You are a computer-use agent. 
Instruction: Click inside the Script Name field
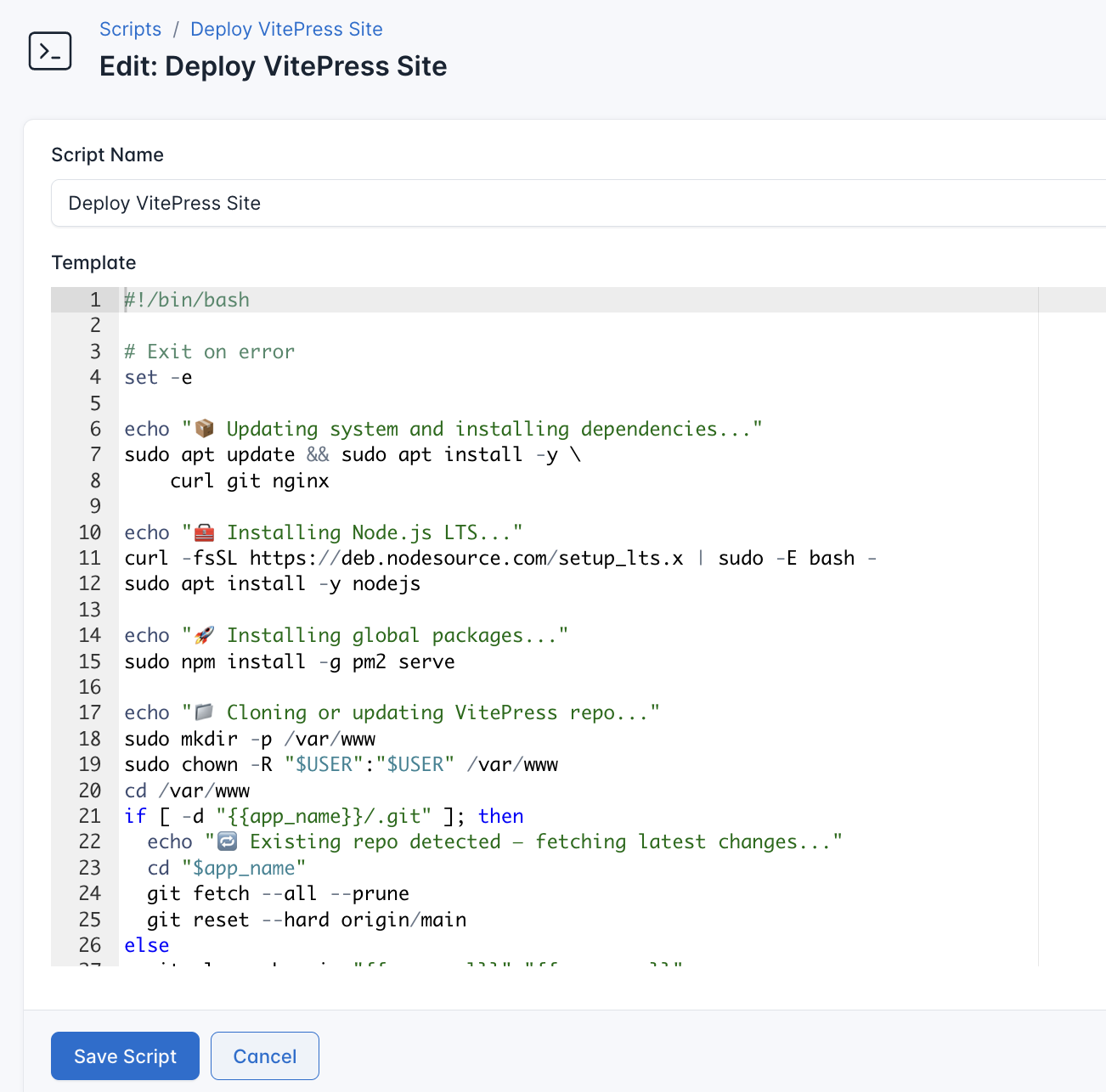pos(340,203)
